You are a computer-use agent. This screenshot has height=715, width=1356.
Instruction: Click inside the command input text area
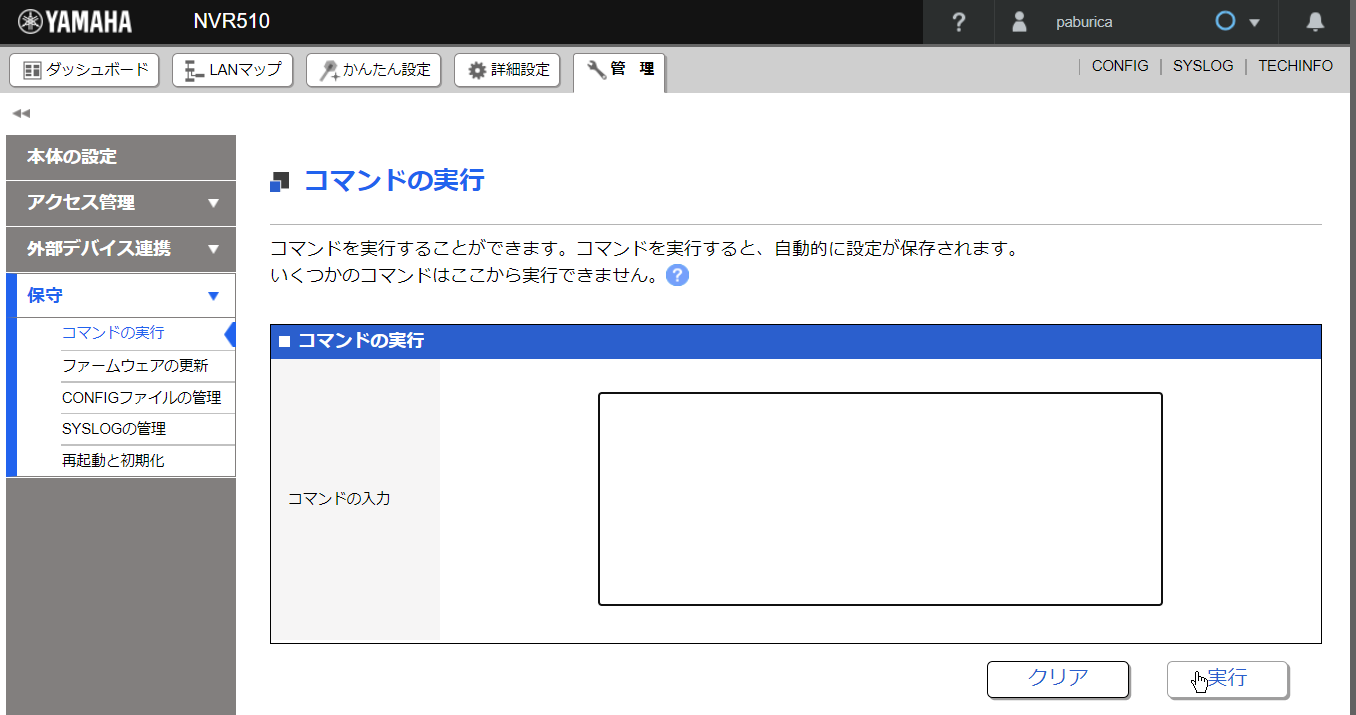[880, 499]
